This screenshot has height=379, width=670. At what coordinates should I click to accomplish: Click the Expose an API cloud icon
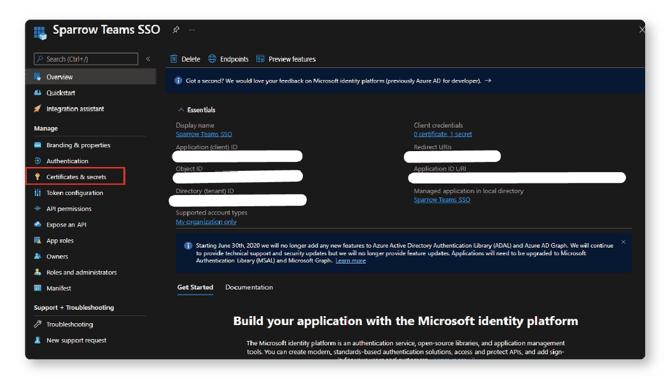point(38,224)
